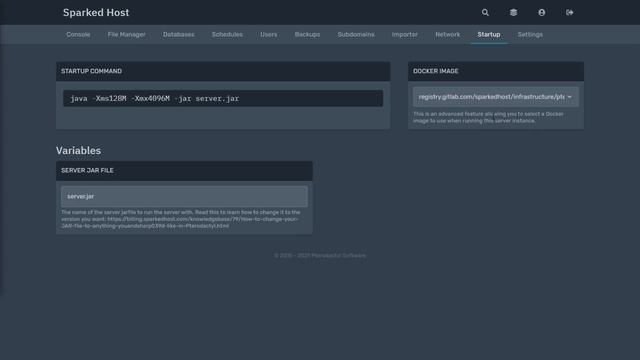Image resolution: width=640 pixels, height=360 pixels.
Task: Open the account profile icon
Action: tap(541, 13)
